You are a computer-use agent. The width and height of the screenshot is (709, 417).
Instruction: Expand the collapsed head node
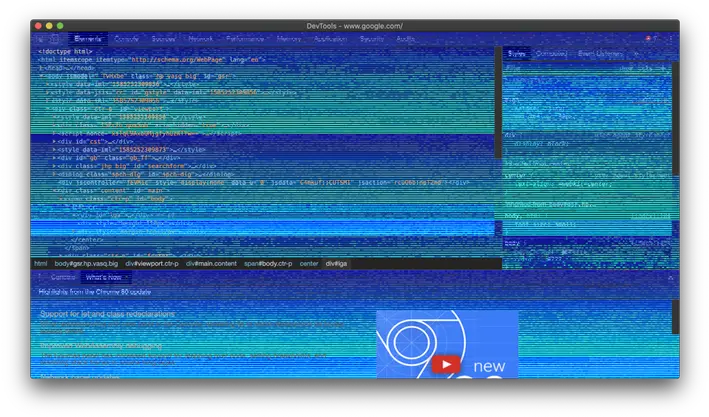[40, 68]
